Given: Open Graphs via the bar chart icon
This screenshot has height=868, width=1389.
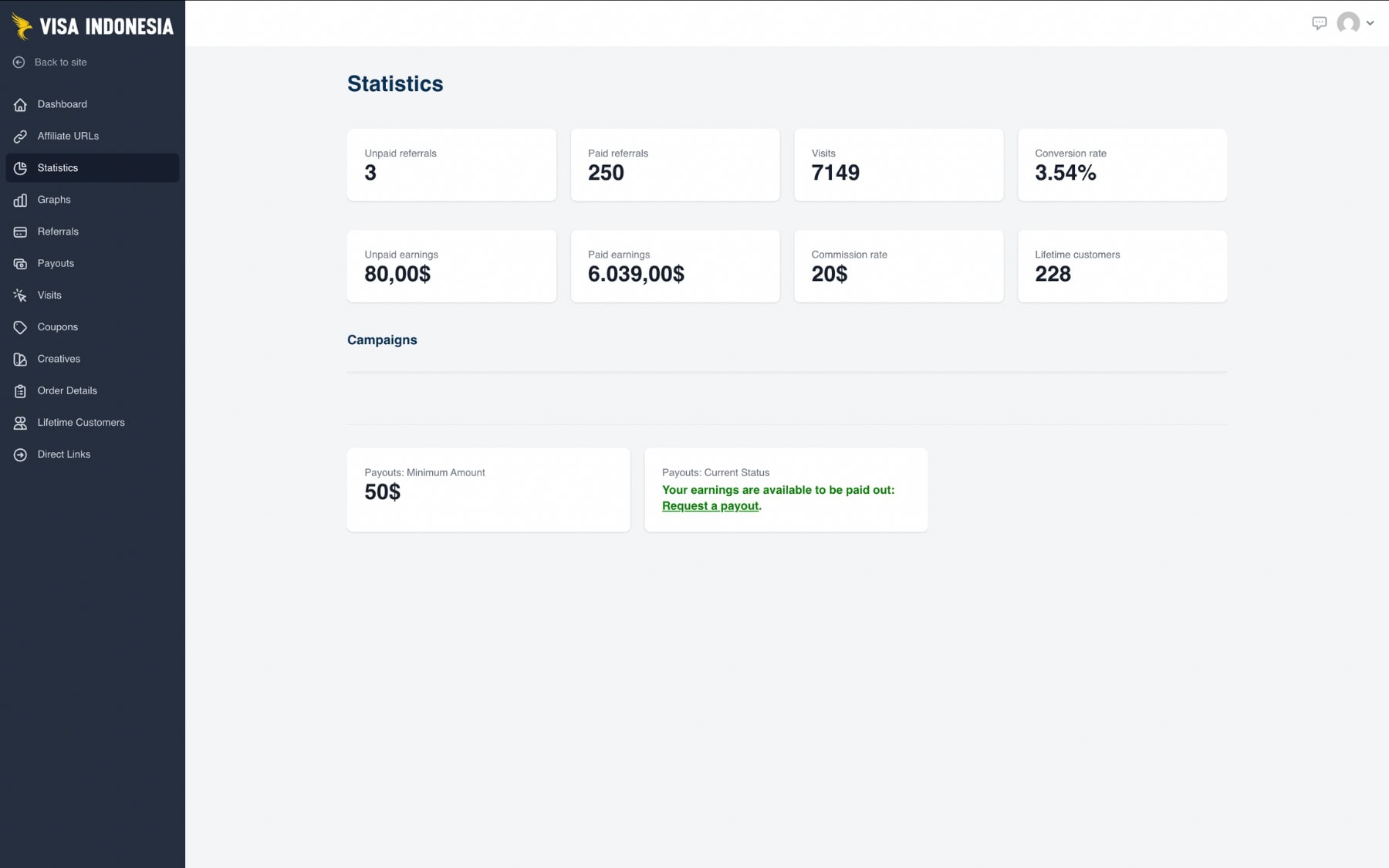Looking at the screenshot, I should [x=21, y=199].
